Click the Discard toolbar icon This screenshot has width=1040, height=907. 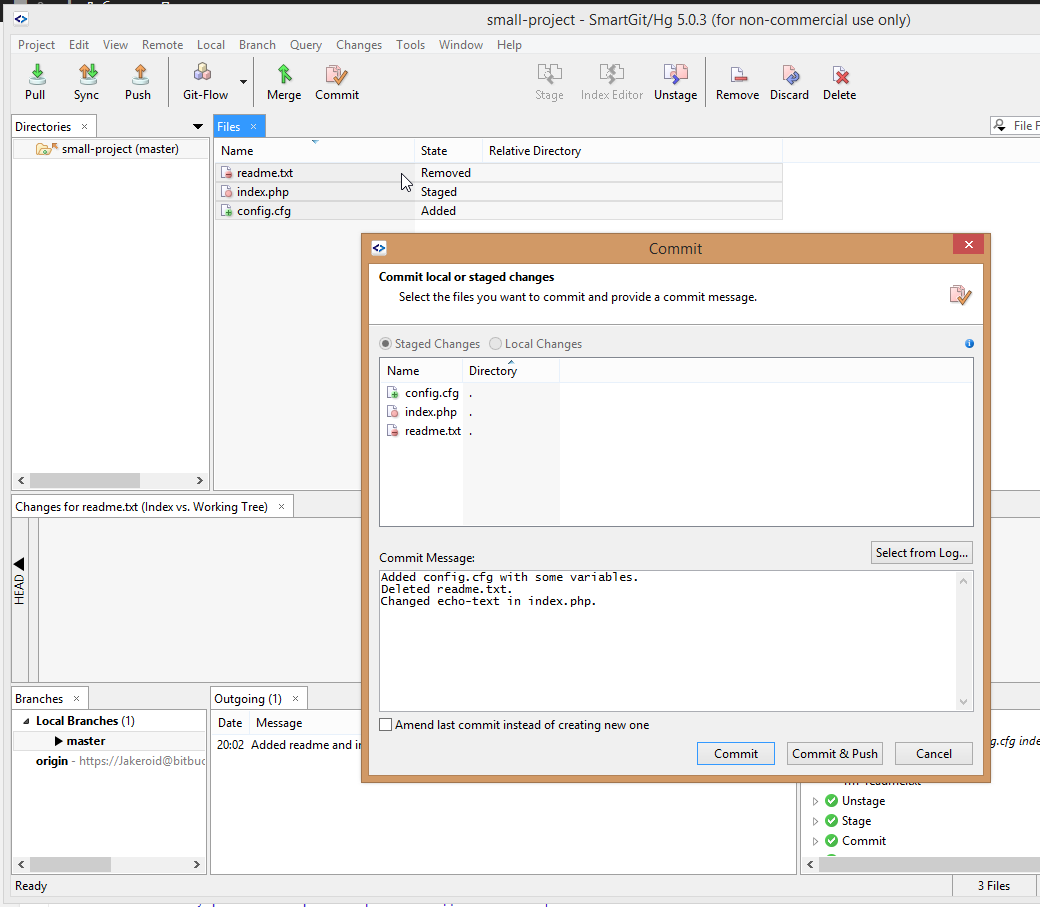[x=789, y=82]
